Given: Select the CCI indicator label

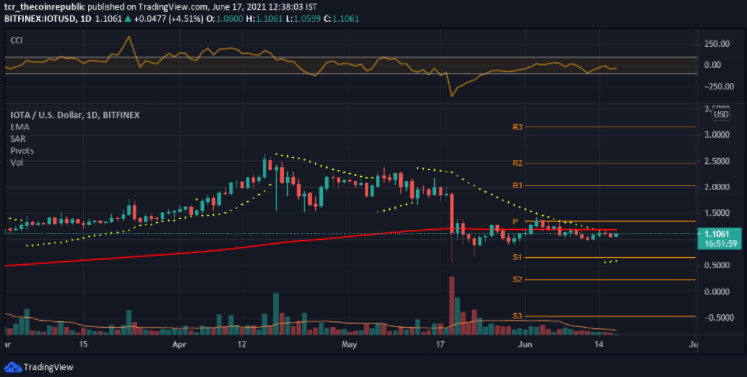Looking at the screenshot, I should tap(17, 41).
